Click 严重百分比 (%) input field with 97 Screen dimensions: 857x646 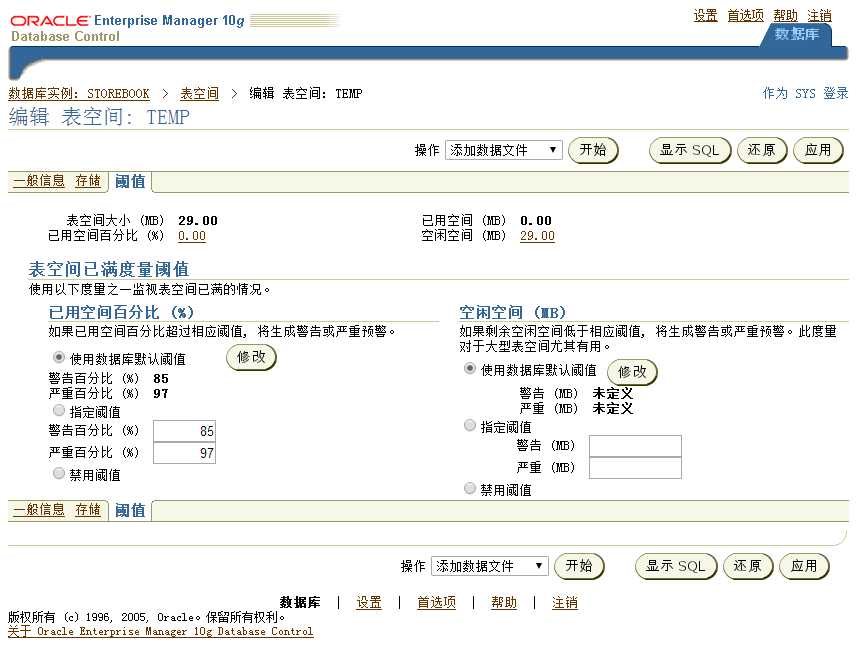pos(185,453)
